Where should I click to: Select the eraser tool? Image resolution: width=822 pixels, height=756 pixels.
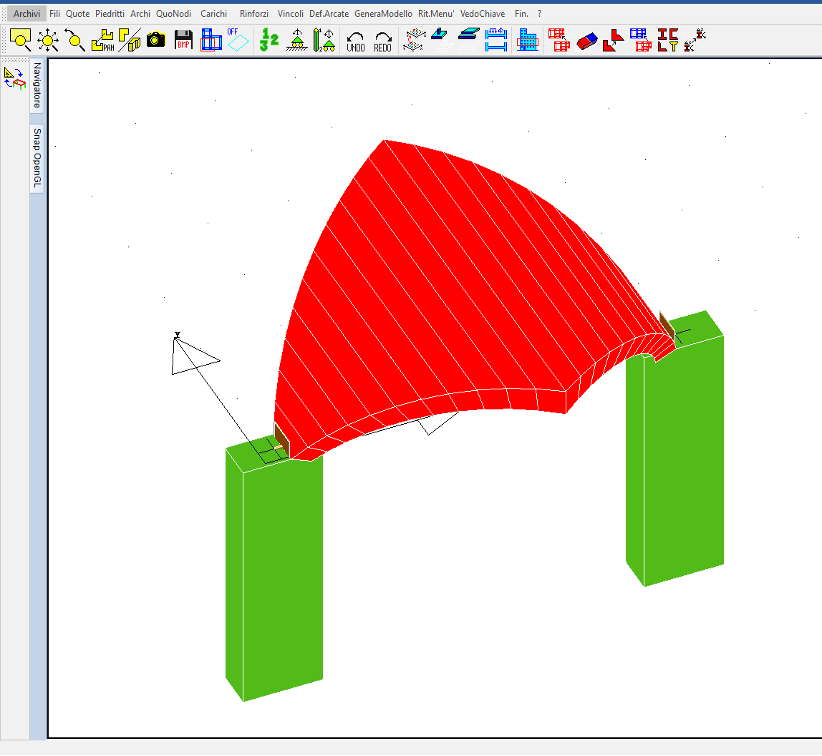pos(587,41)
